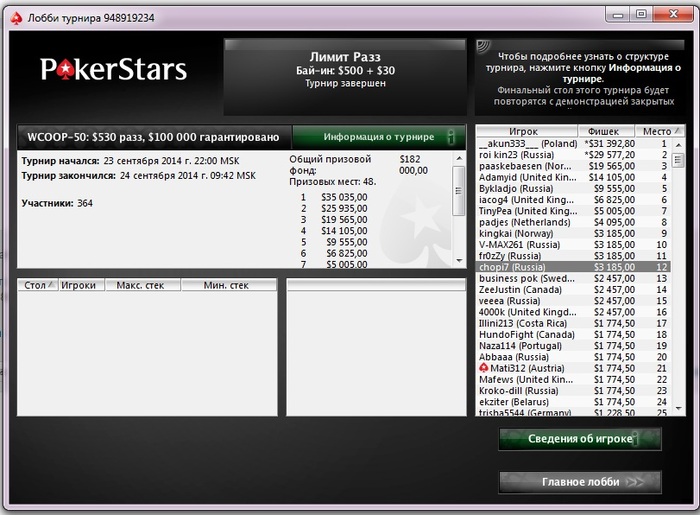Sort players by Место column

tap(660, 131)
